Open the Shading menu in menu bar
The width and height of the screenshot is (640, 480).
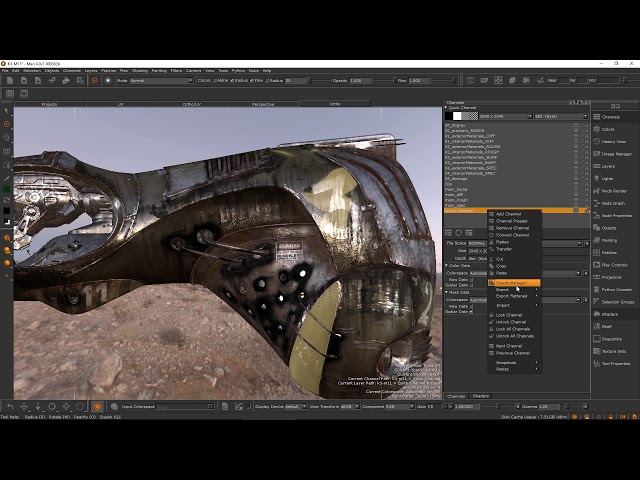pos(140,71)
